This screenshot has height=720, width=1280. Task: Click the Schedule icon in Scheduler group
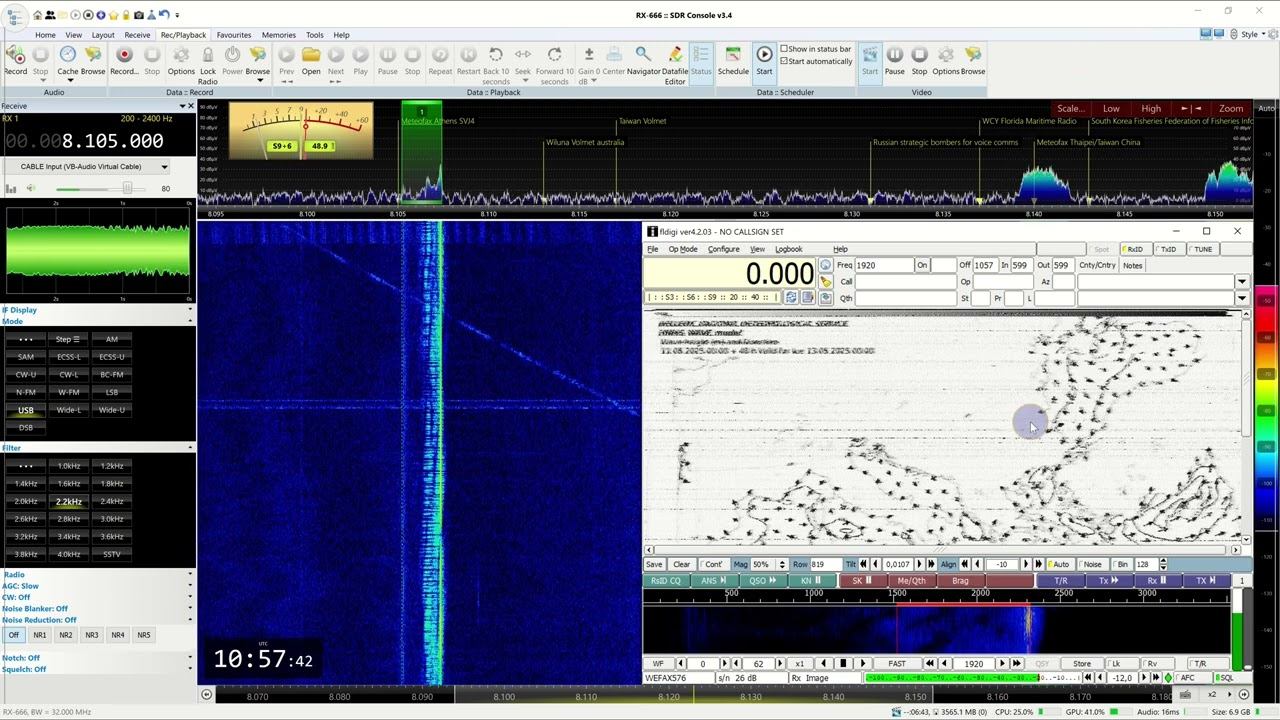point(732,56)
